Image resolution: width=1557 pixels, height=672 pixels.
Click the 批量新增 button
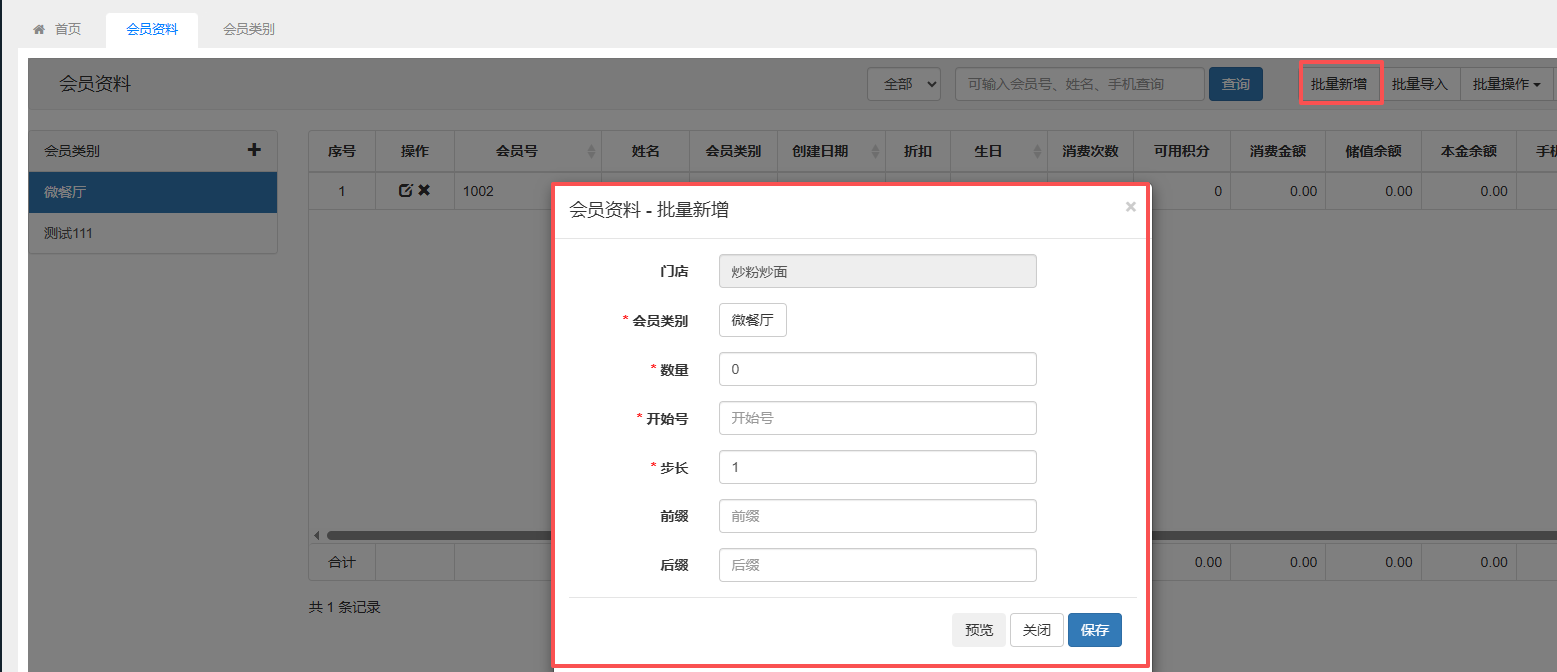1339,84
